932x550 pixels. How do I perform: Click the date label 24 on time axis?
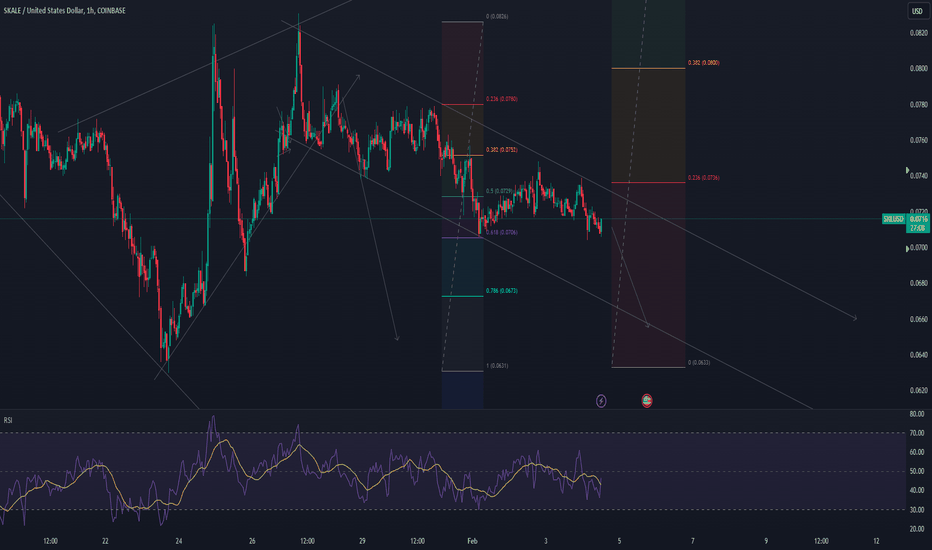tap(179, 541)
